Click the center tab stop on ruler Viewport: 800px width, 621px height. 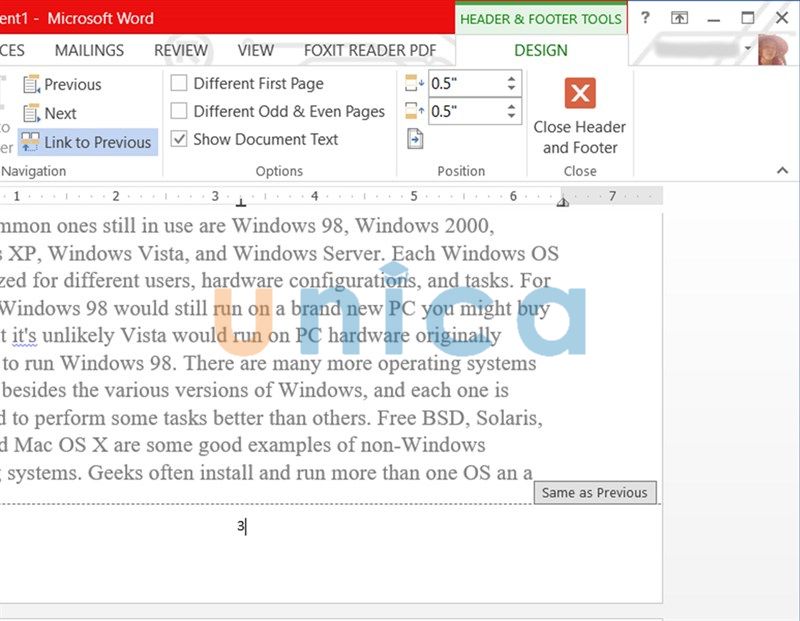[241, 203]
